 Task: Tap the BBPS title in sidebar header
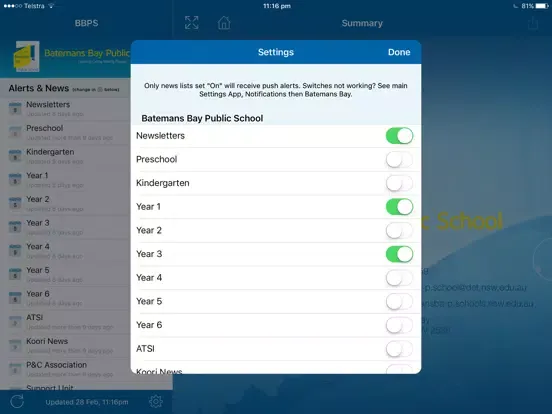tap(86, 23)
